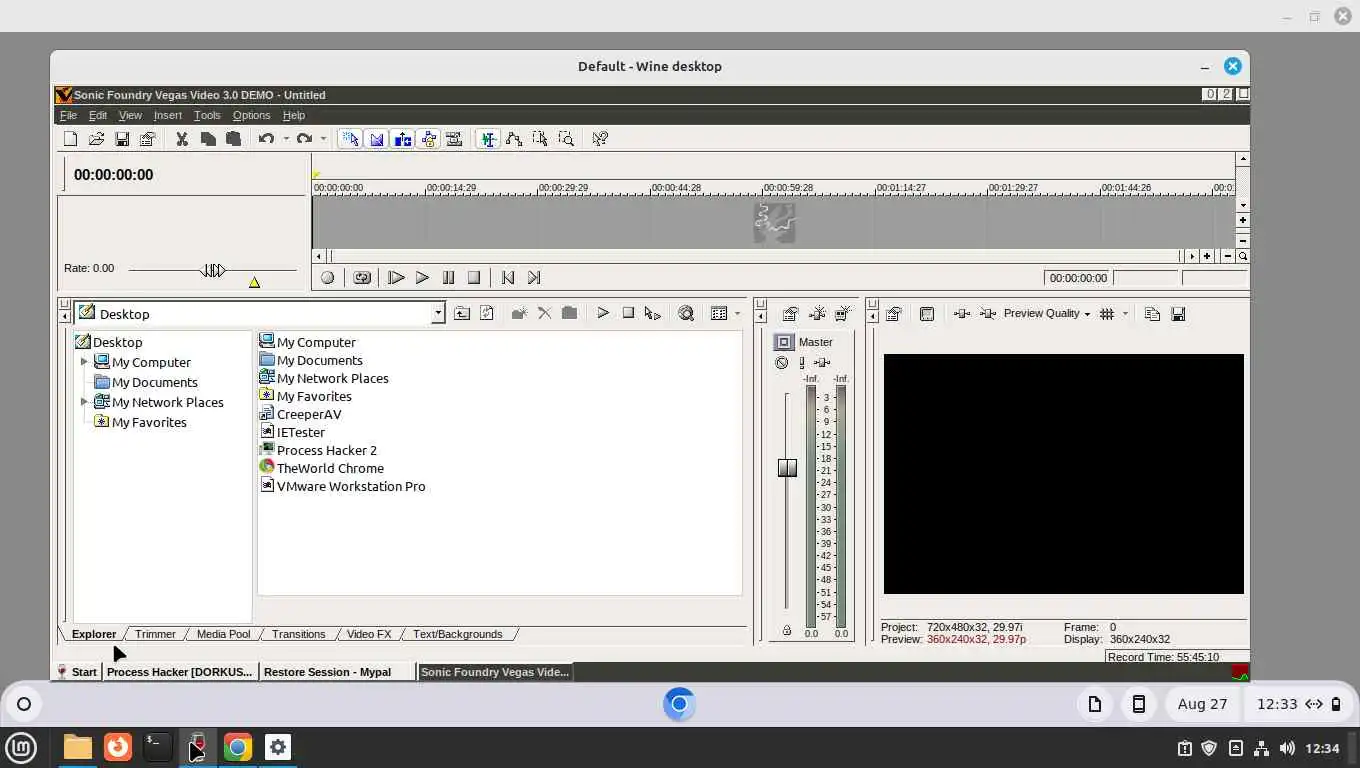Screen dimensions: 1360x768
Task: Open Preview Quality dropdown
Action: (x=1047, y=314)
